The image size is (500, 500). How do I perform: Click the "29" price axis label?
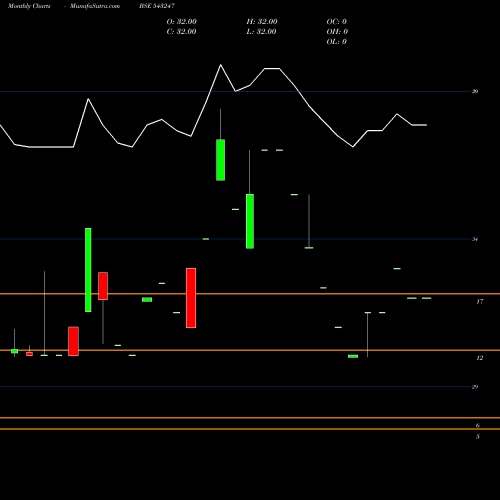click(475, 387)
